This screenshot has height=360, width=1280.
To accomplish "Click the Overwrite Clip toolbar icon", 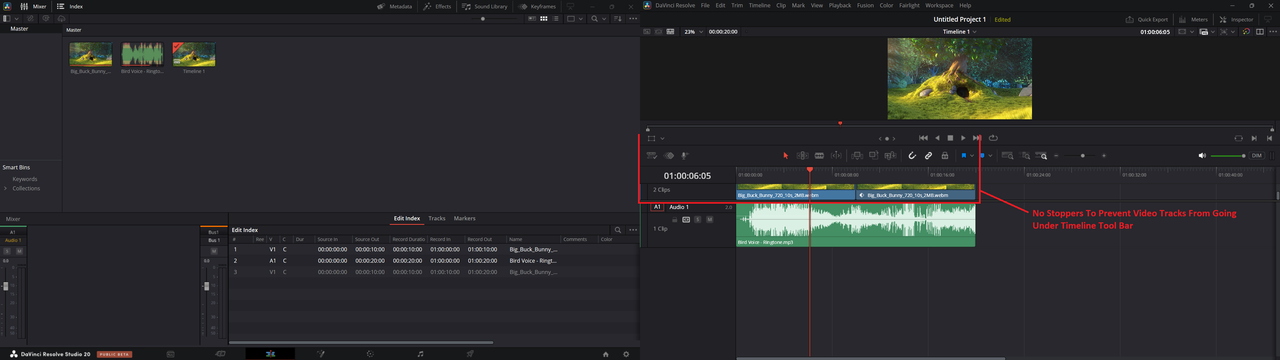I will coord(873,155).
